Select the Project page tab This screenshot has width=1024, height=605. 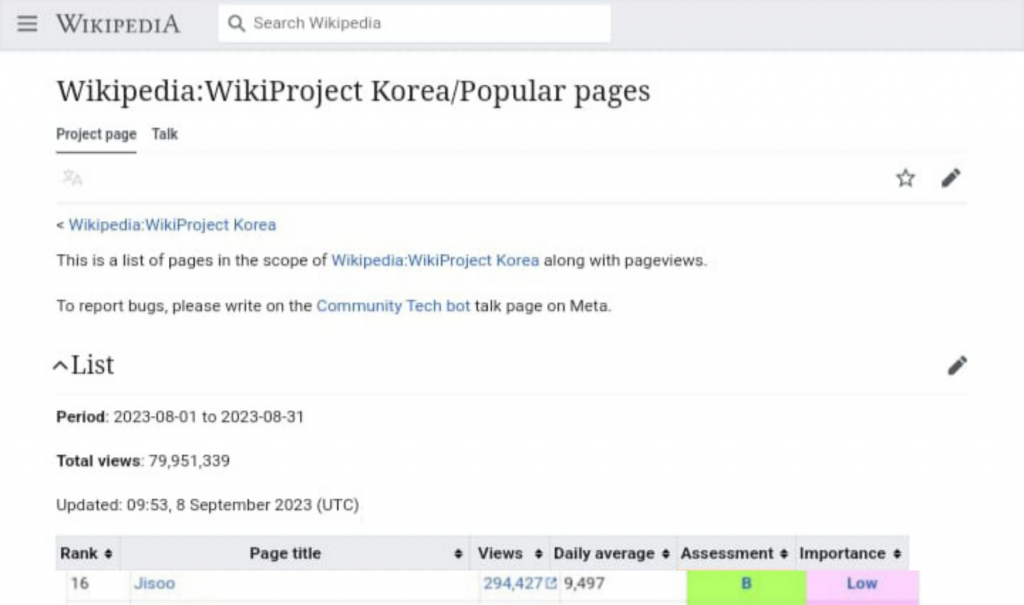(96, 134)
